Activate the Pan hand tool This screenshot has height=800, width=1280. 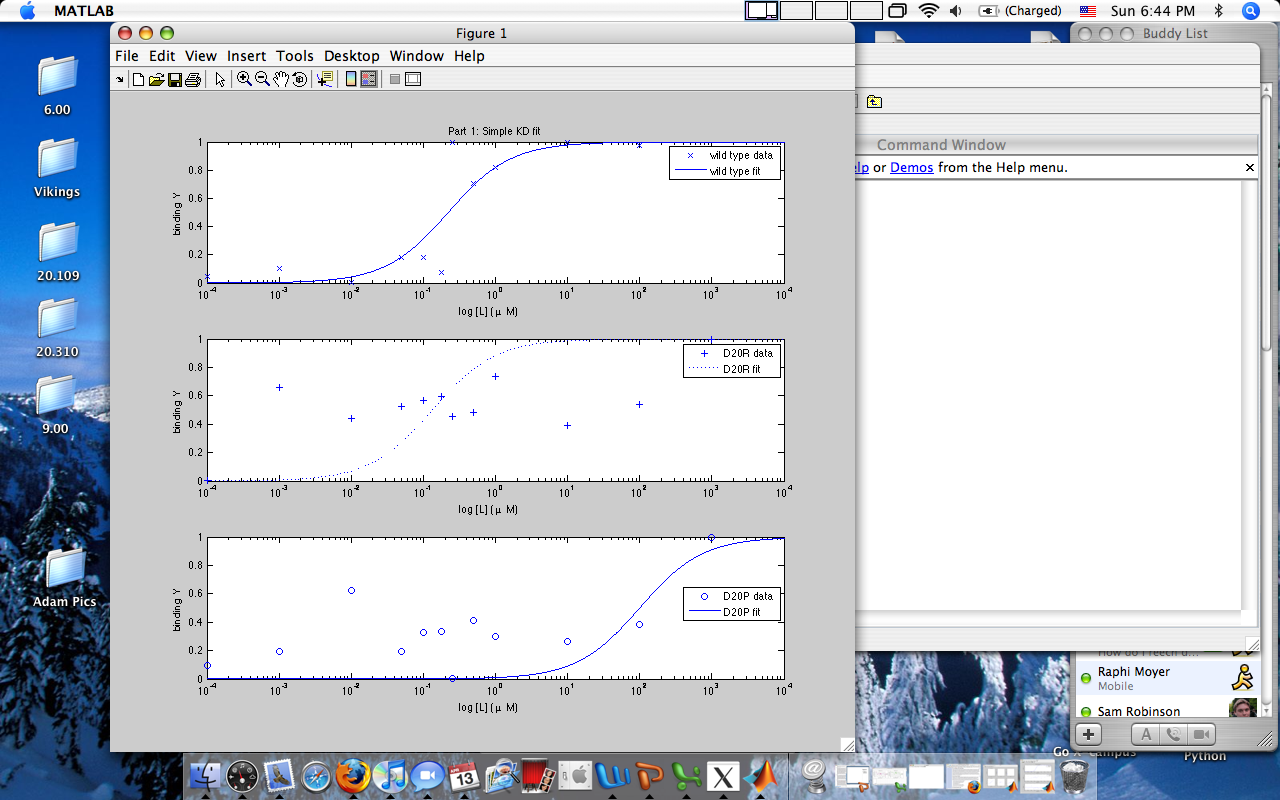281,80
